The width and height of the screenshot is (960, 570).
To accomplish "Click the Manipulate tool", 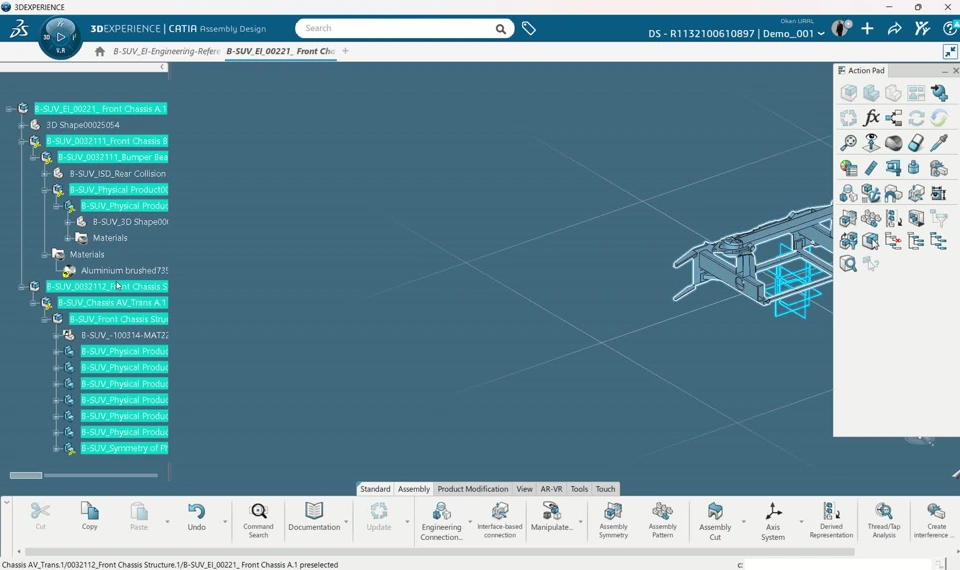I will coord(552,516).
